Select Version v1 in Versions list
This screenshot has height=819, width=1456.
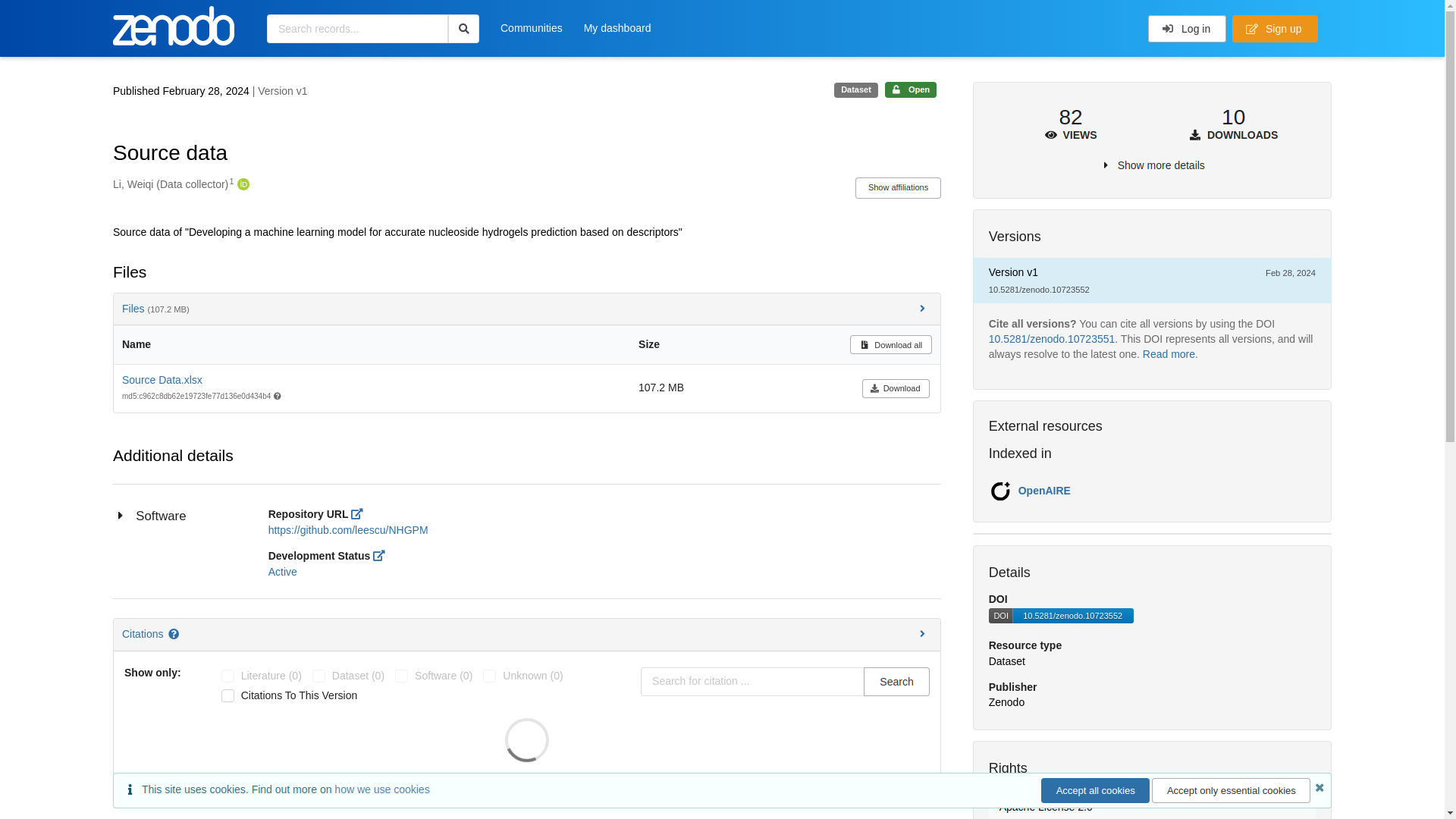pos(1152,281)
